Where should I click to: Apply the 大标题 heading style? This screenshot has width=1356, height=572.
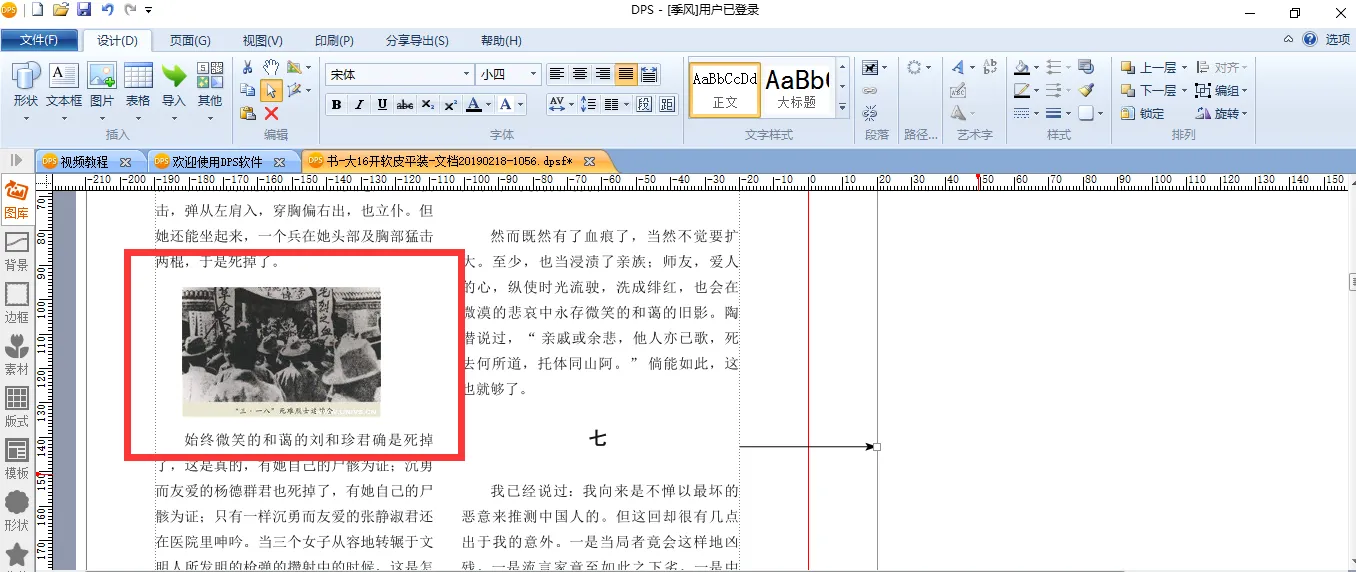point(797,90)
